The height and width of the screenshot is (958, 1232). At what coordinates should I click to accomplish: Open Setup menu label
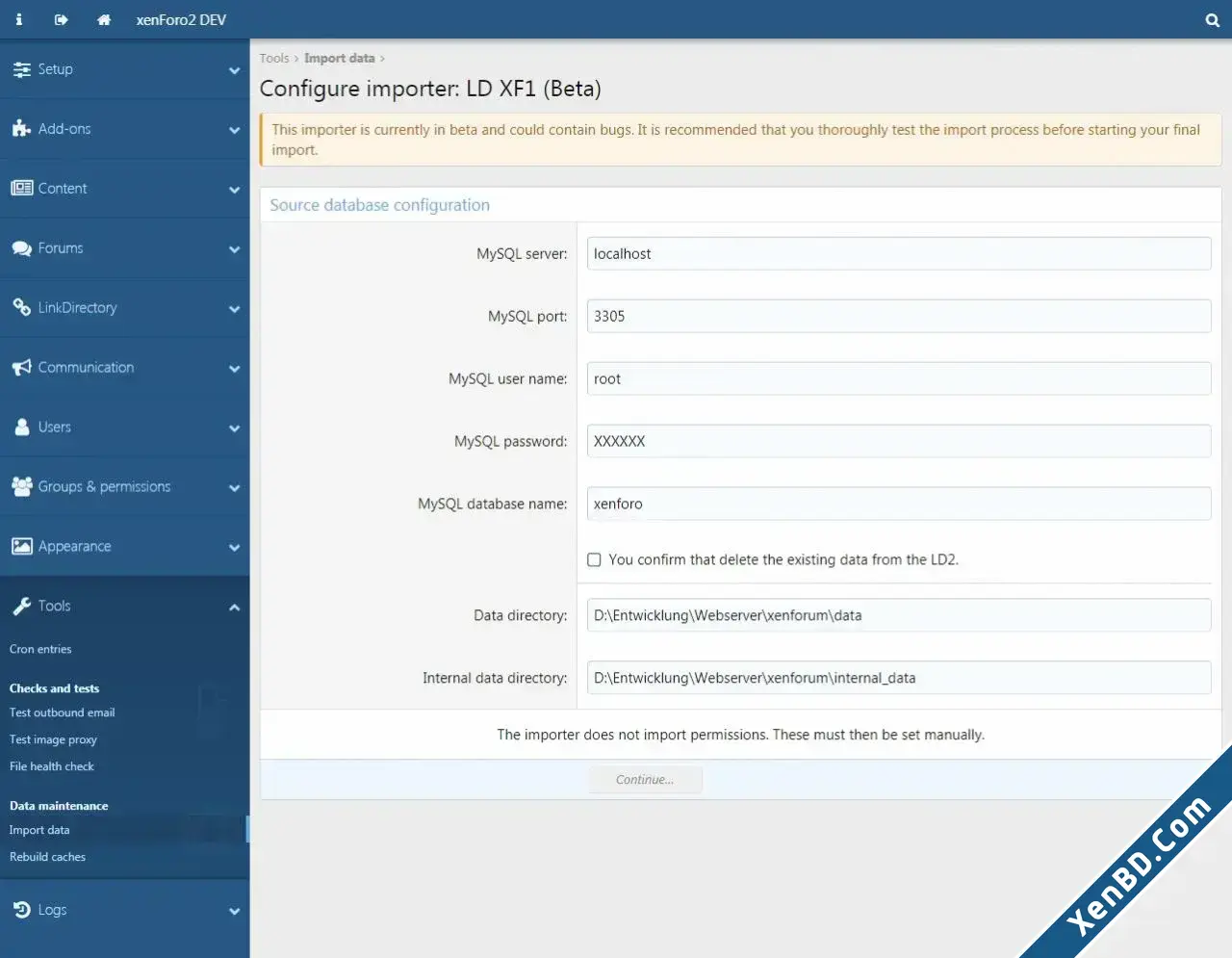(55, 69)
